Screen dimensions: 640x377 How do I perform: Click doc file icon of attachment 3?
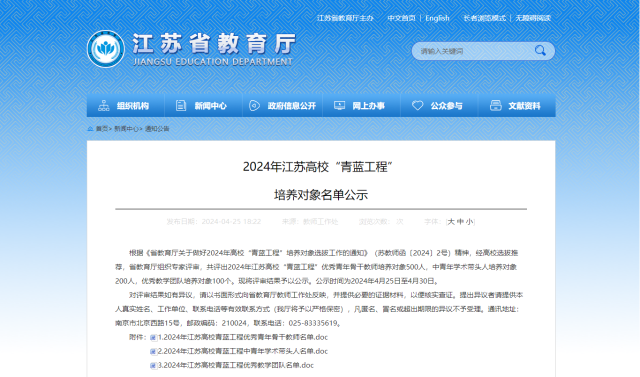click(x=153, y=366)
